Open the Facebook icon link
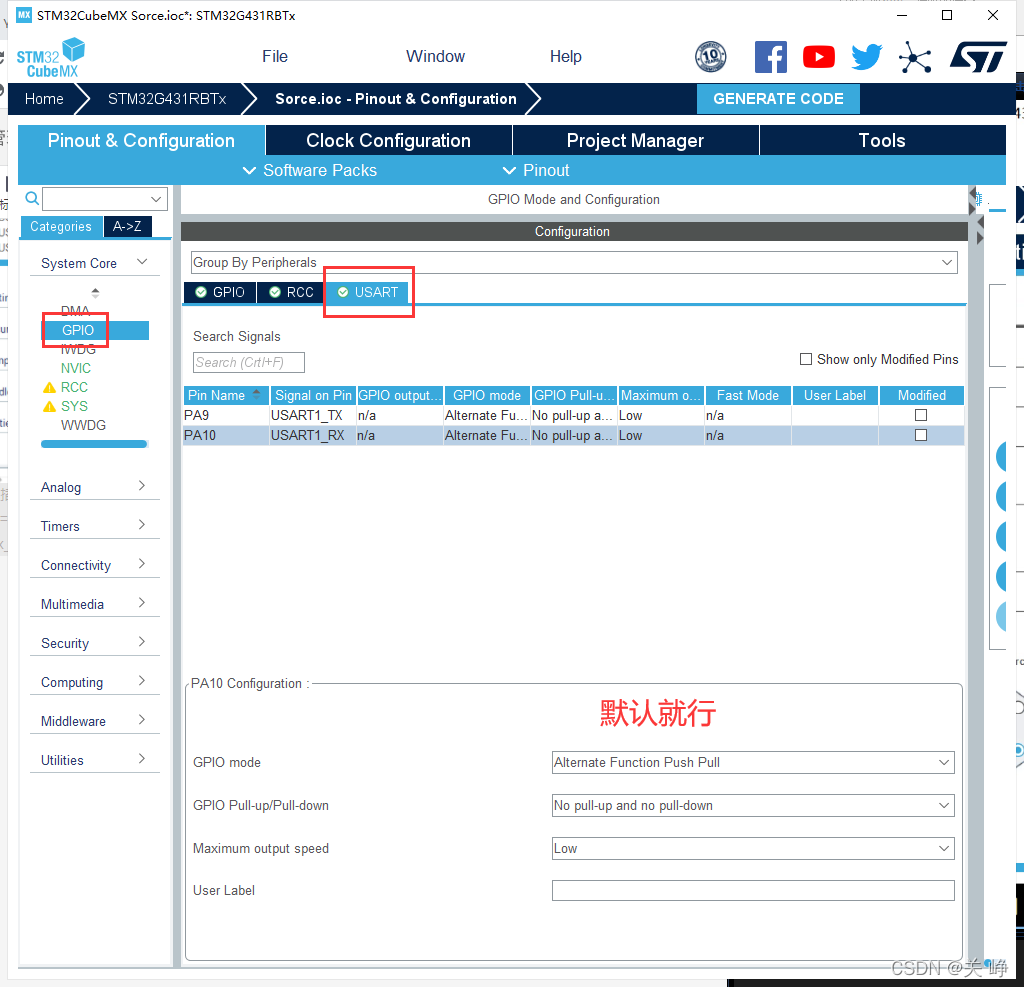The height and width of the screenshot is (987, 1024). point(771,57)
